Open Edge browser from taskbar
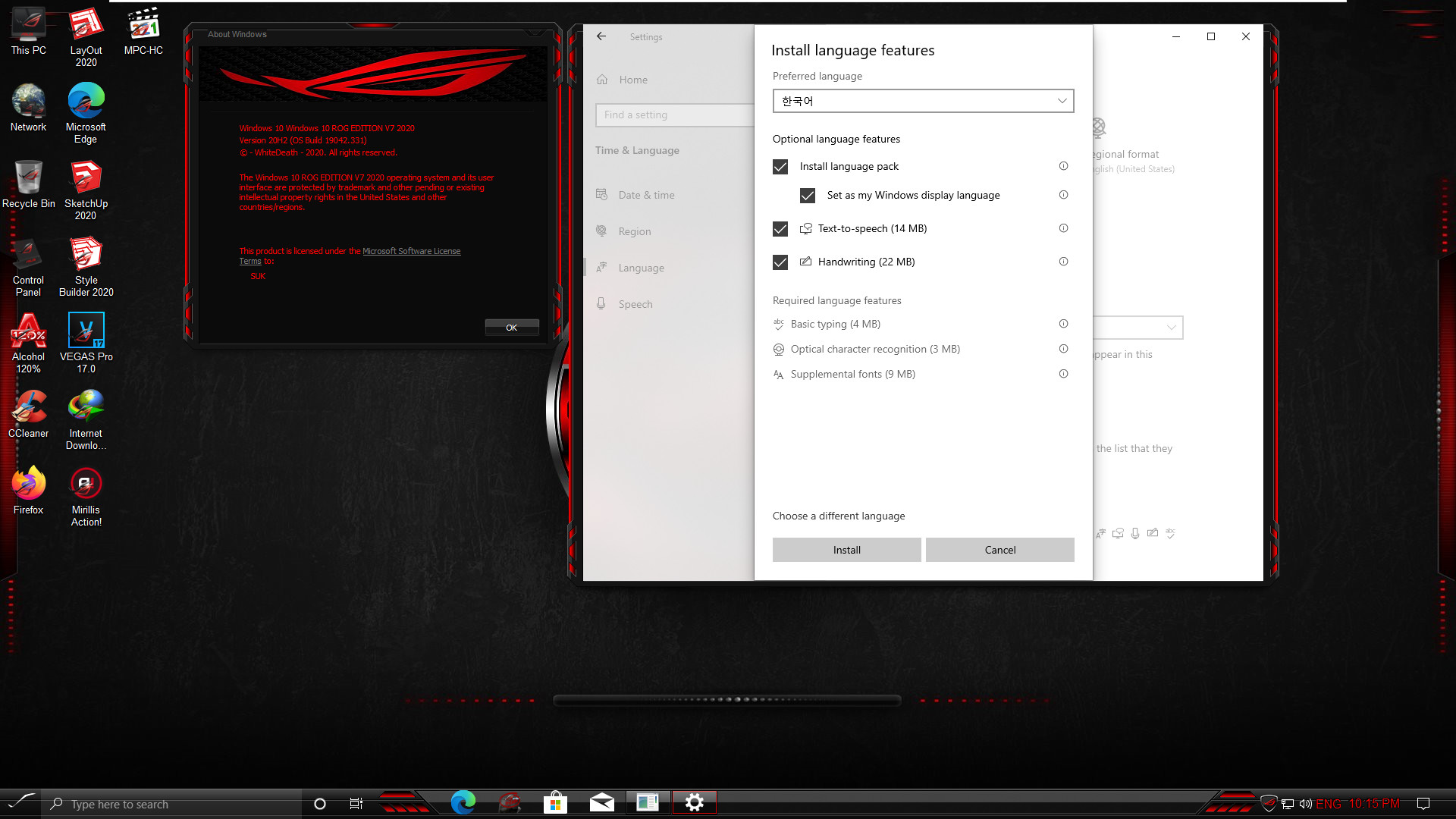1456x819 pixels. pos(463,802)
